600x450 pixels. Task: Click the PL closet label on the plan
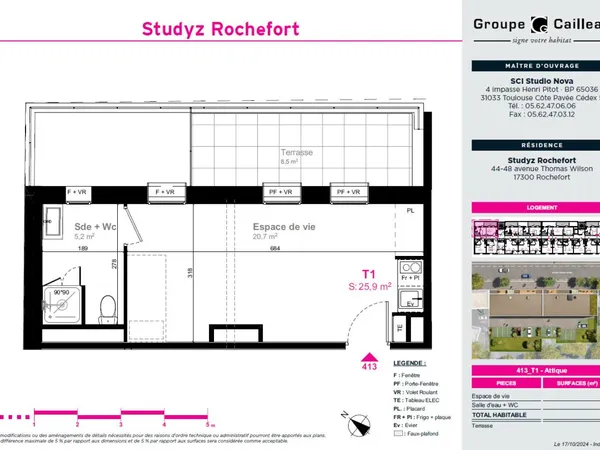[410, 211]
